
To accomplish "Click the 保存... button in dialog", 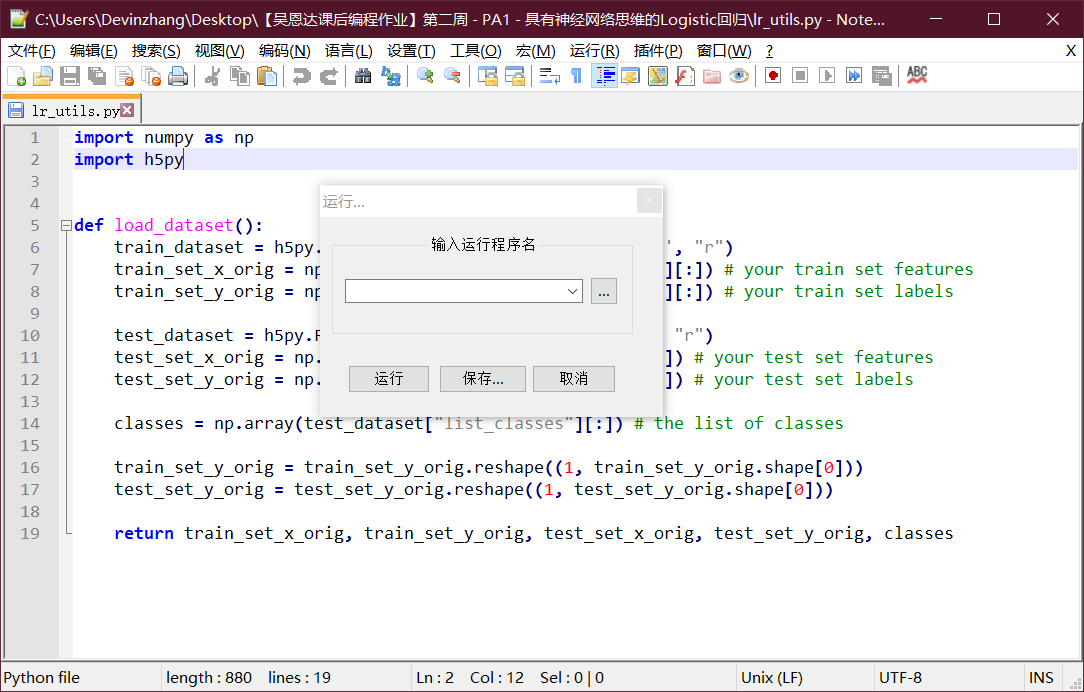I will (483, 379).
